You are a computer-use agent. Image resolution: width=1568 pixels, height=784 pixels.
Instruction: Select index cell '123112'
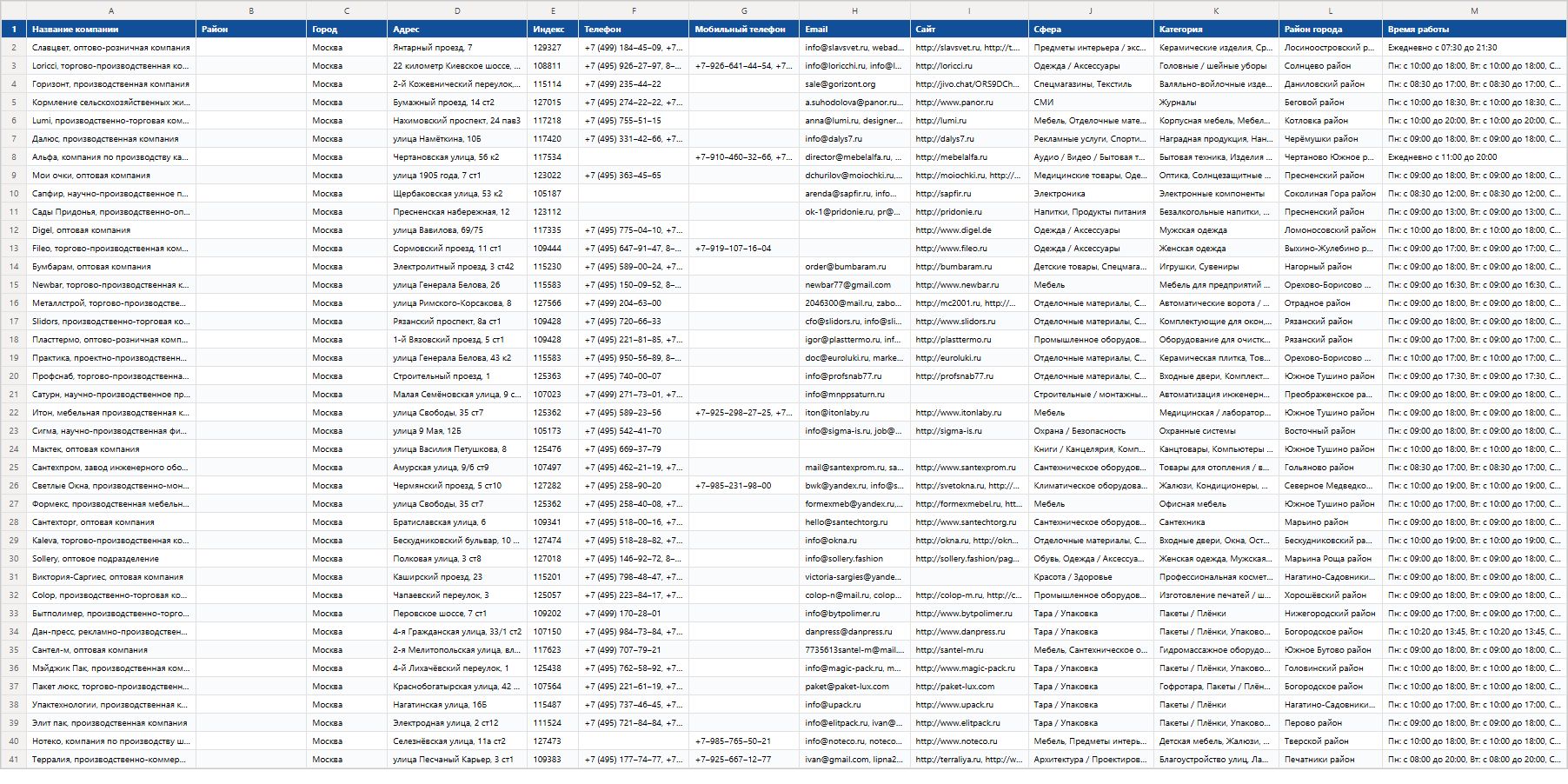(x=553, y=212)
